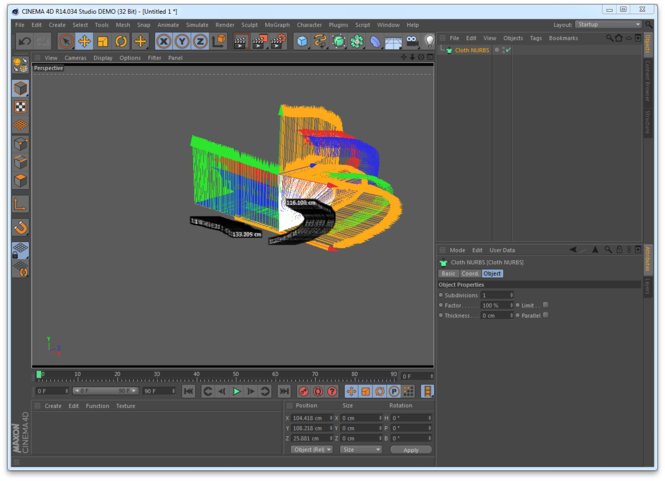Select Polygons mode in left palette
Image resolution: width=665 pixels, height=481 pixels.
[20, 181]
